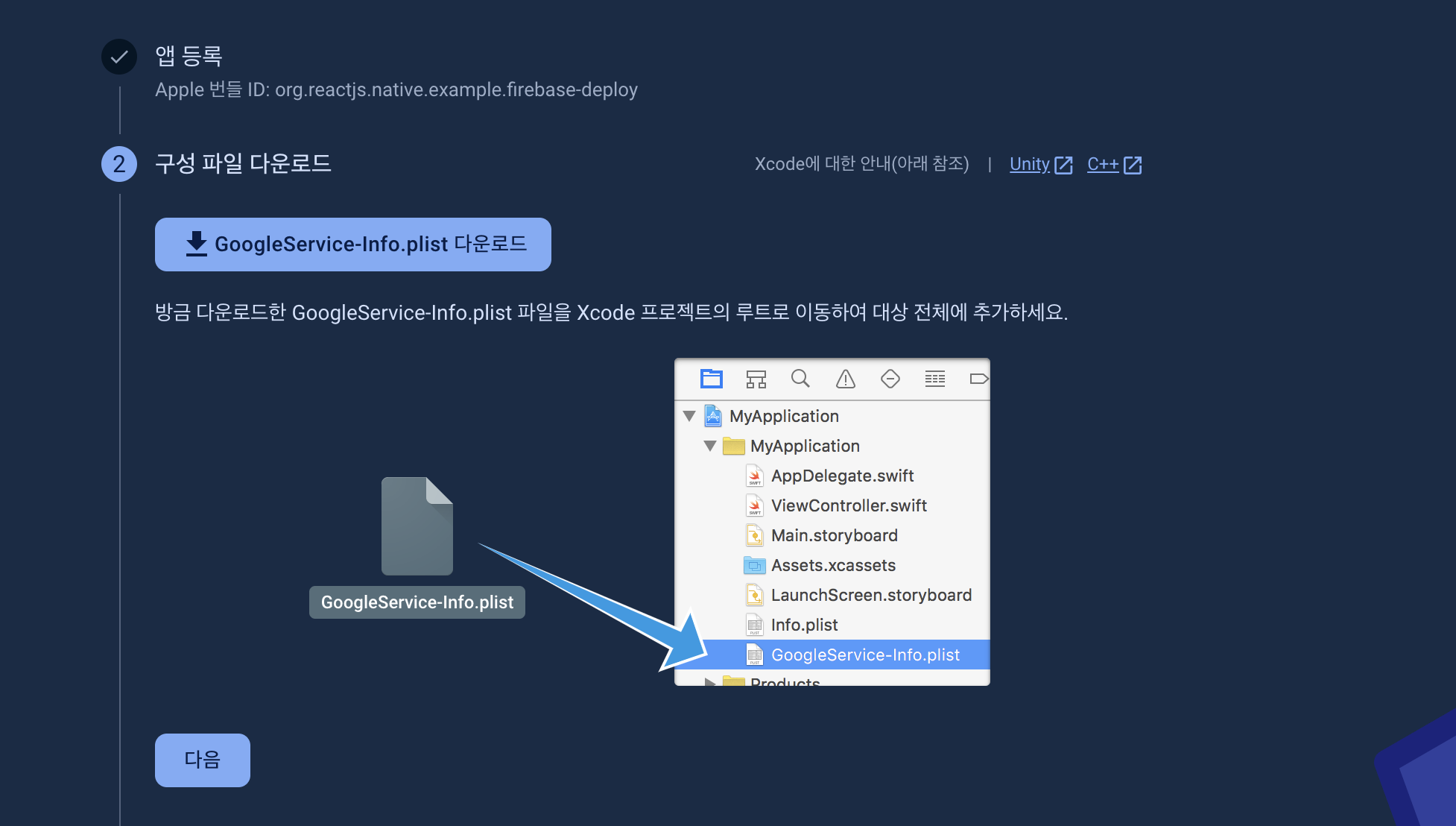The width and height of the screenshot is (1456, 826).
Task: Click the step 2 number circle
Action: tap(119, 164)
